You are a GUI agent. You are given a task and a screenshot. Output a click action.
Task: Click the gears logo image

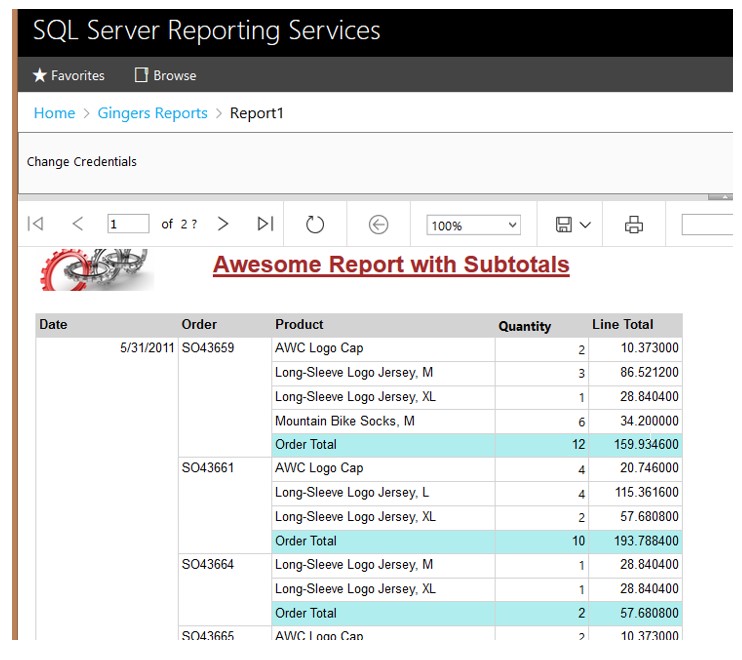pyautogui.click(x=97, y=269)
